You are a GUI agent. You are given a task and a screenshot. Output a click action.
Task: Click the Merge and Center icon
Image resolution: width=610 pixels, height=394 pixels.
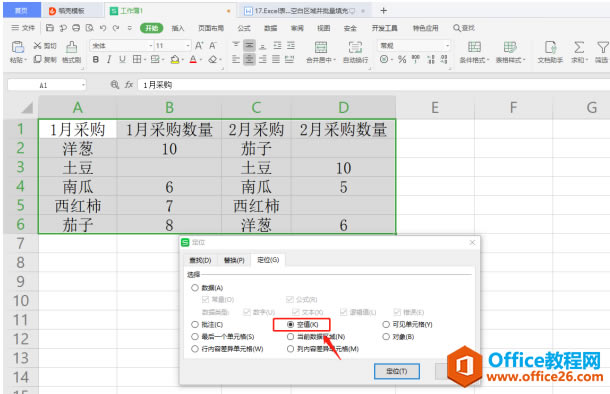tap(321, 47)
